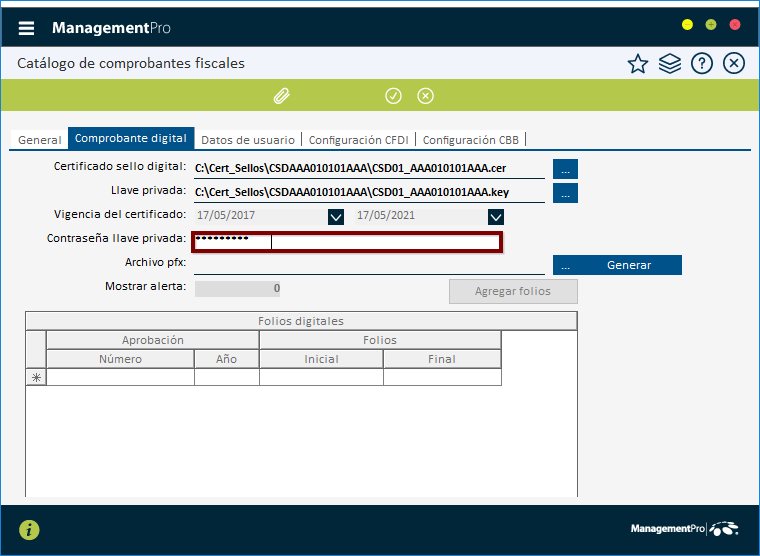Close the catalog with circled X in header

pyautogui.click(x=734, y=64)
